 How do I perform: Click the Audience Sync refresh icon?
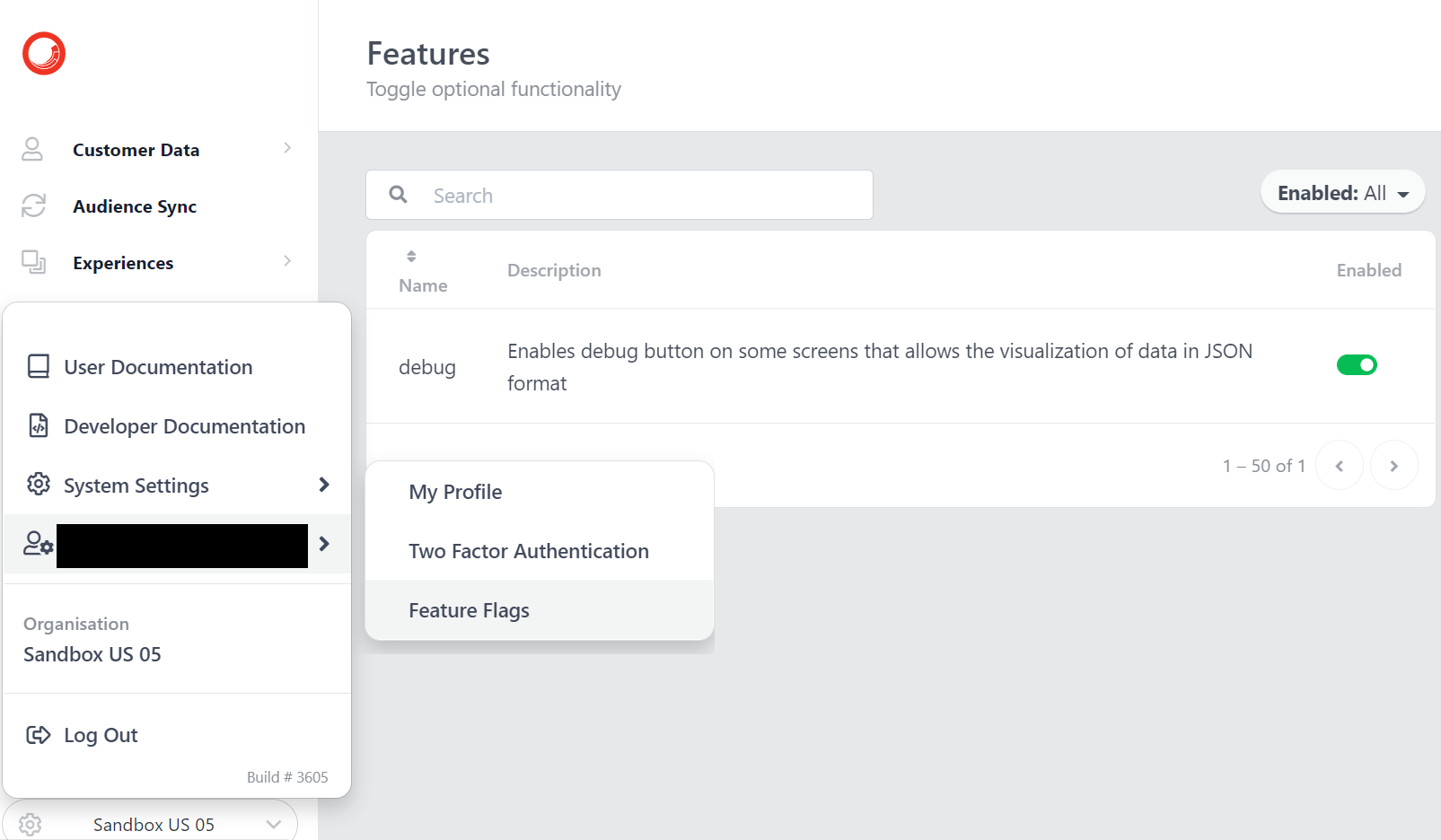coord(33,206)
